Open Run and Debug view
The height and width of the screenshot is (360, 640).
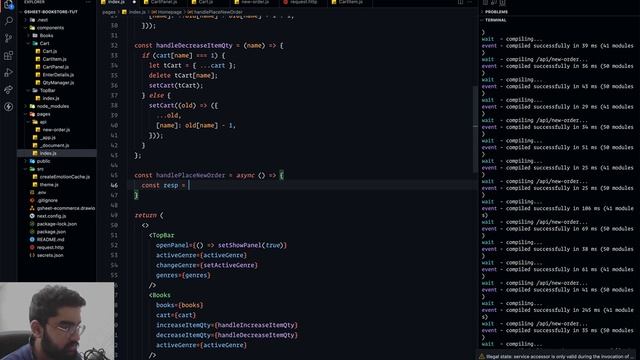[9, 73]
